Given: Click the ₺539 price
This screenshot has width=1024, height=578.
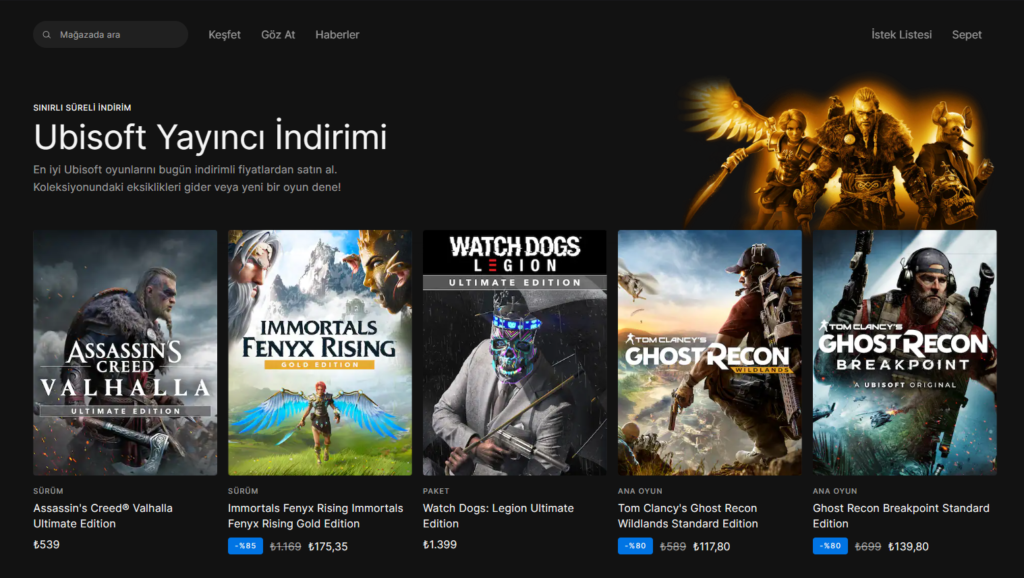Looking at the screenshot, I should 46,545.
